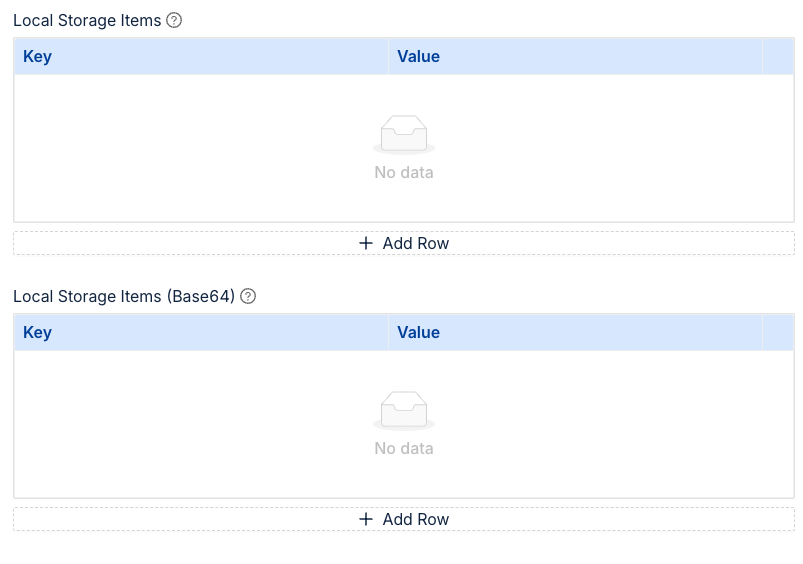Click divider between Key and Value in Base64 table

(x=388, y=333)
